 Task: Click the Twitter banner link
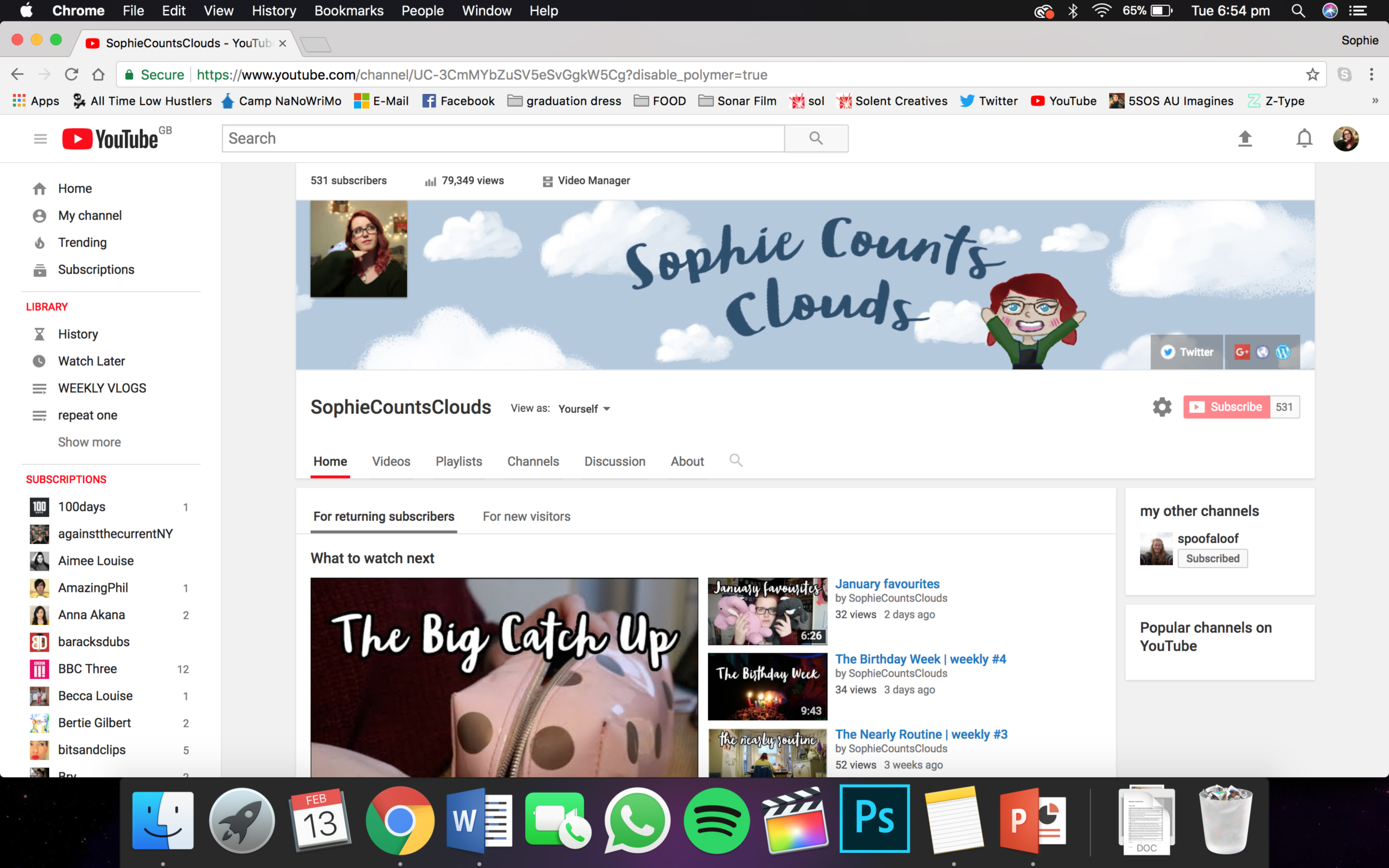tap(1186, 352)
